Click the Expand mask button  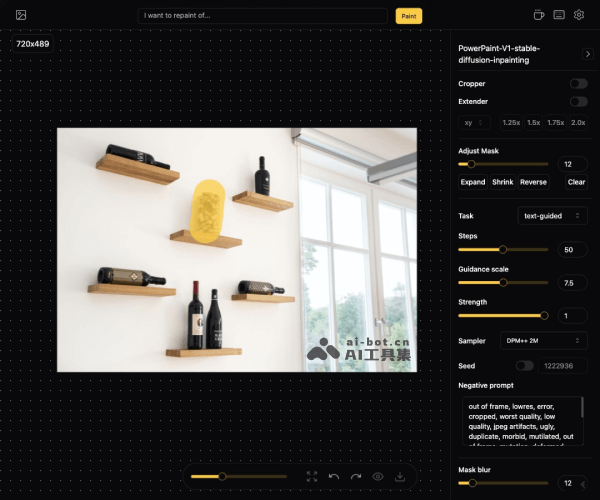click(x=473, y=182)
